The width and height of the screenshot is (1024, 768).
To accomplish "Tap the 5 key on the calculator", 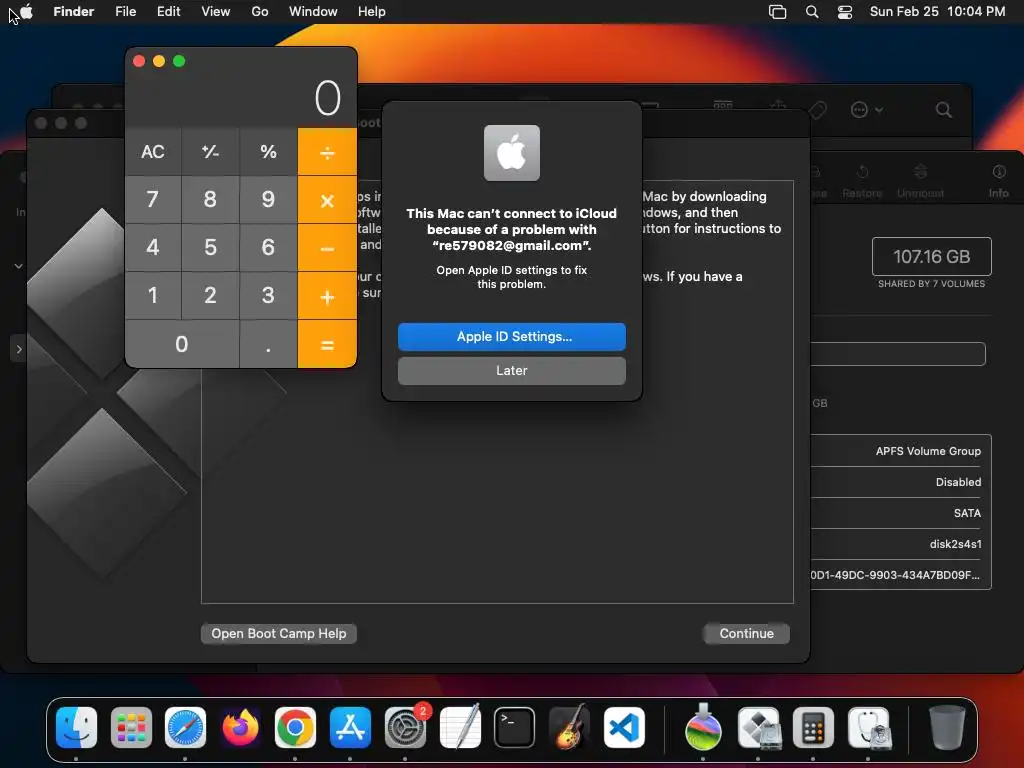I will pyautogui.click(x=210, y=248).
